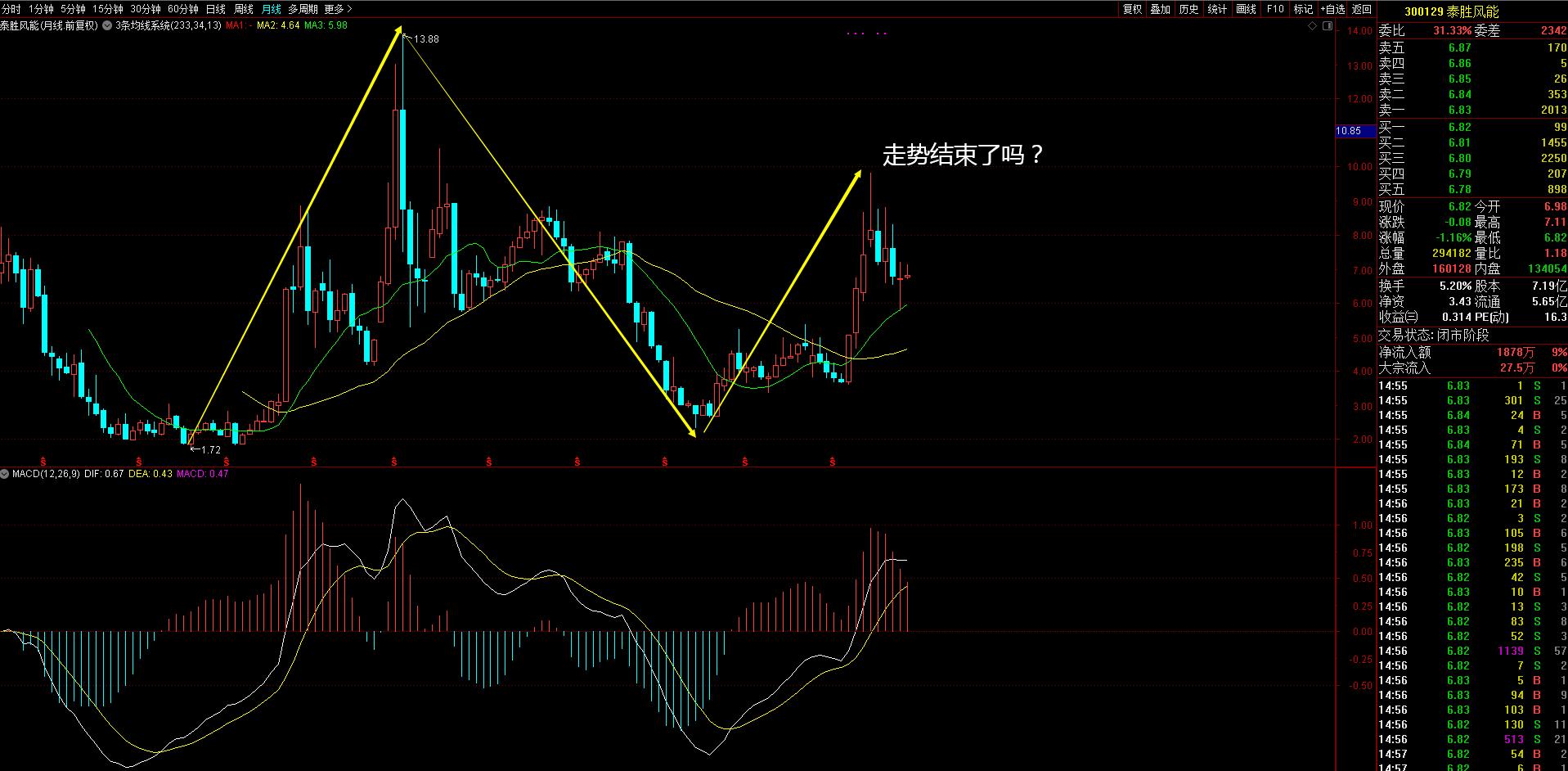This screenshot has height=771, width=1568.
Task: Open the 更多 period options
Action: tap(338, 9)
